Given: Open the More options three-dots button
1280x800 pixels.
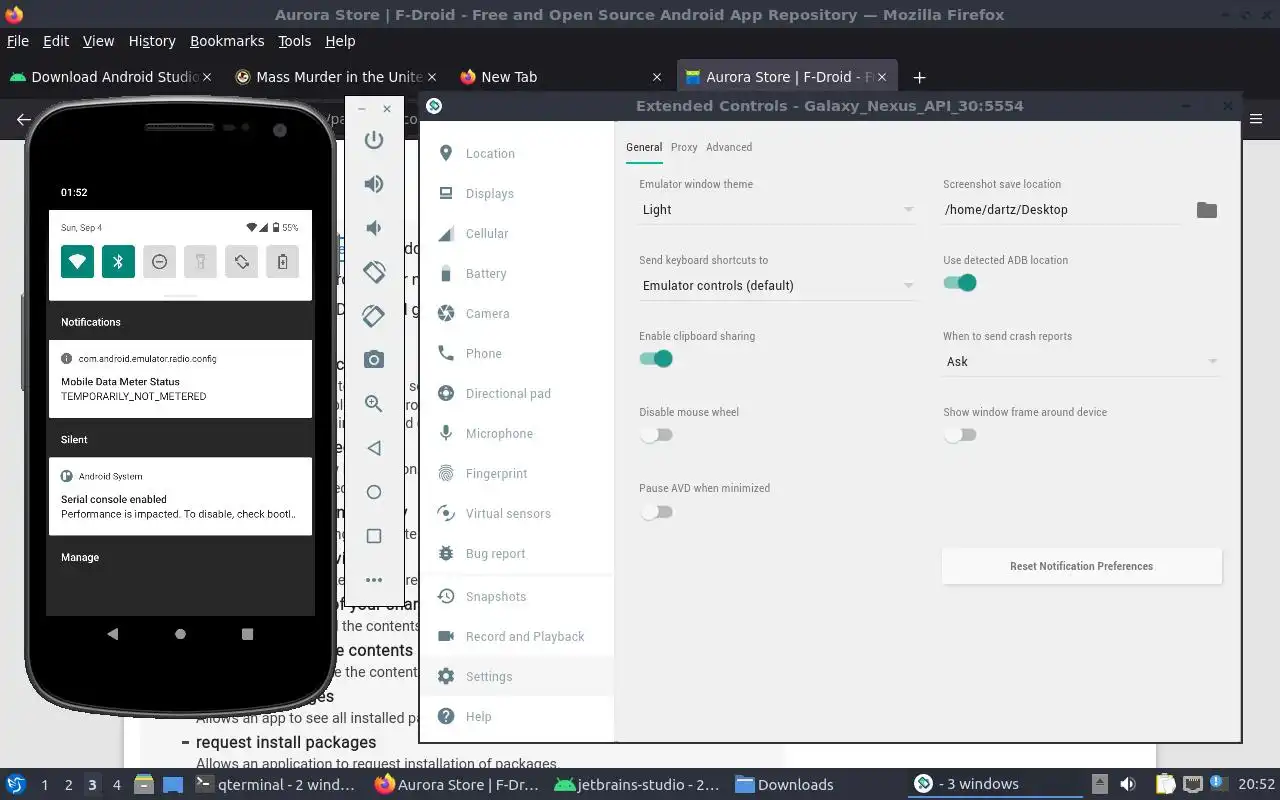Looking at the screenshot, I should point(374,580).
